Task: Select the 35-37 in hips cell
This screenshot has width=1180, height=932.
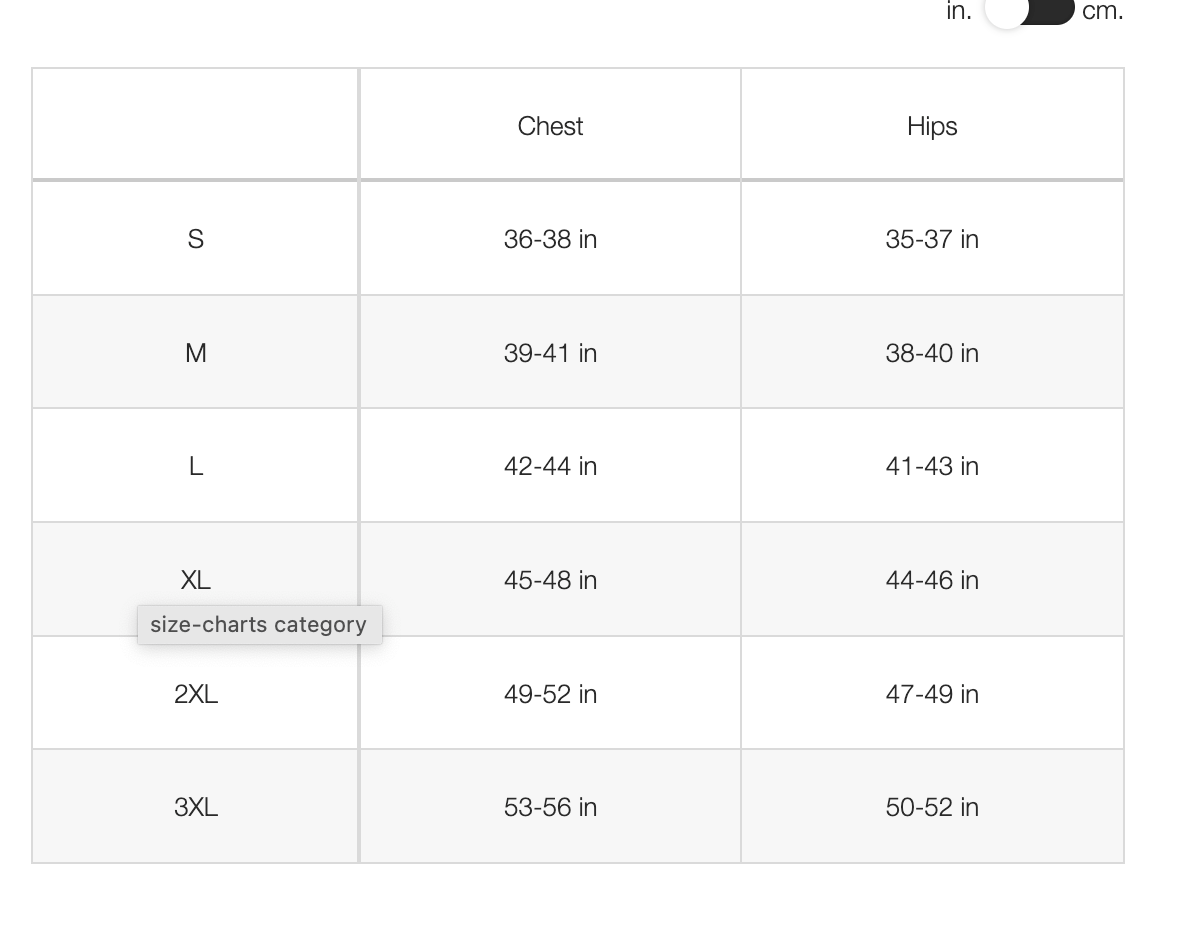Action: point(932,239)
